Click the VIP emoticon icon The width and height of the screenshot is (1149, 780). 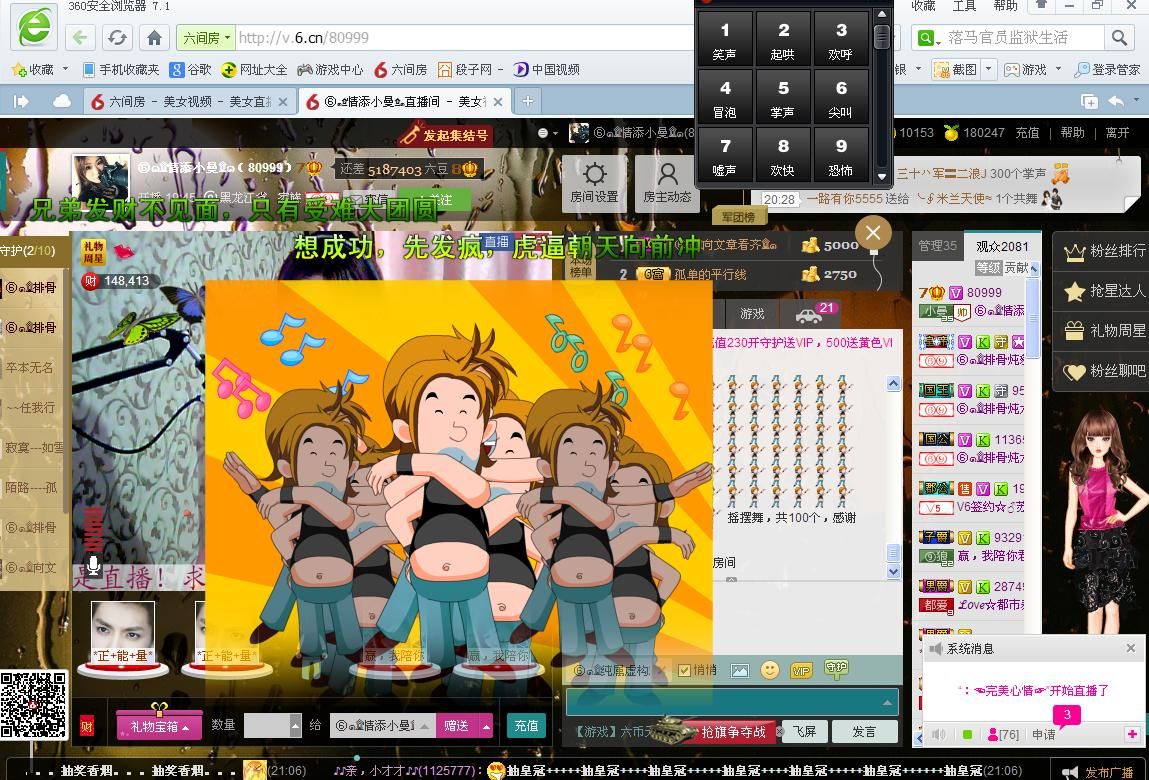coord(801,671)
